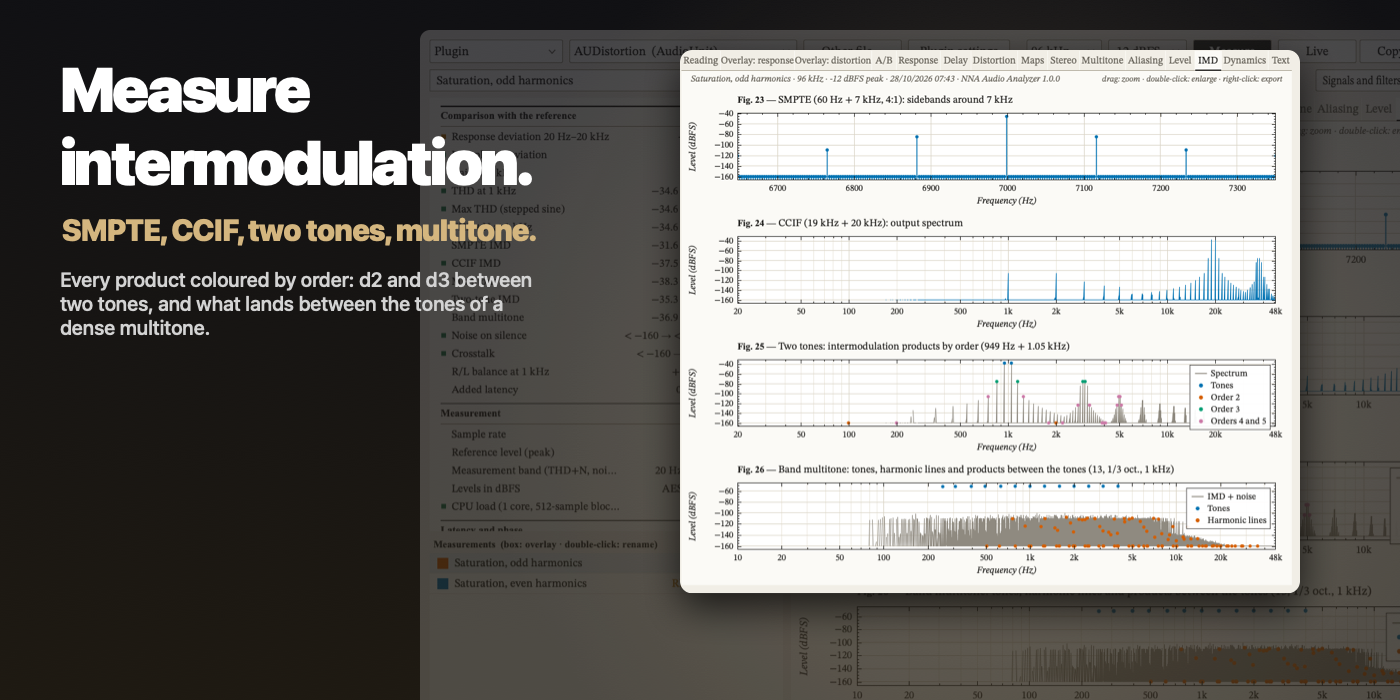
Task: Select the Delay tab
Action: [955, 61]
